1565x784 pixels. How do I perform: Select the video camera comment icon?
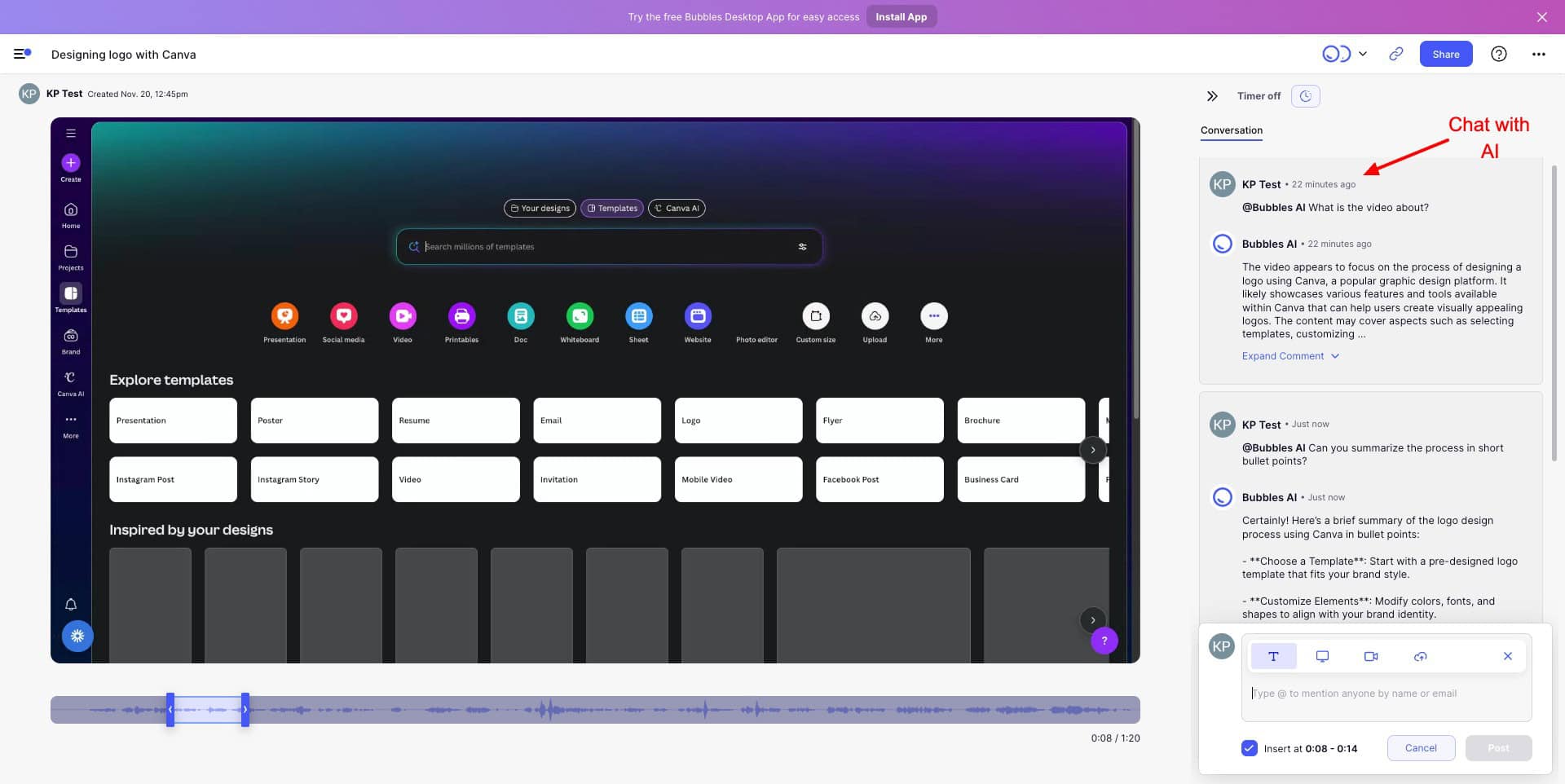click(x=1371, y=656)
